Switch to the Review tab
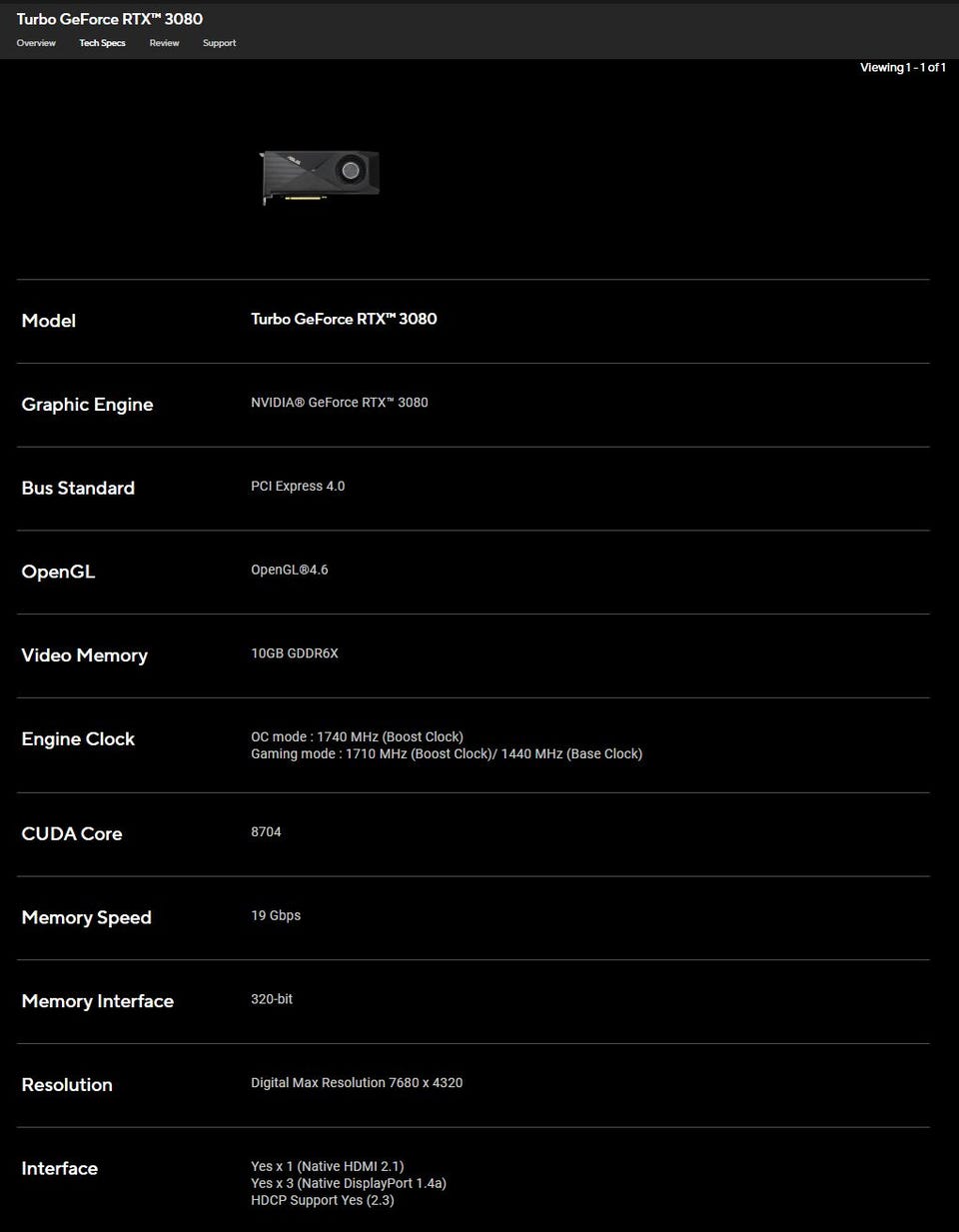This screenshot has height=1232, width=959. [164, 43]
